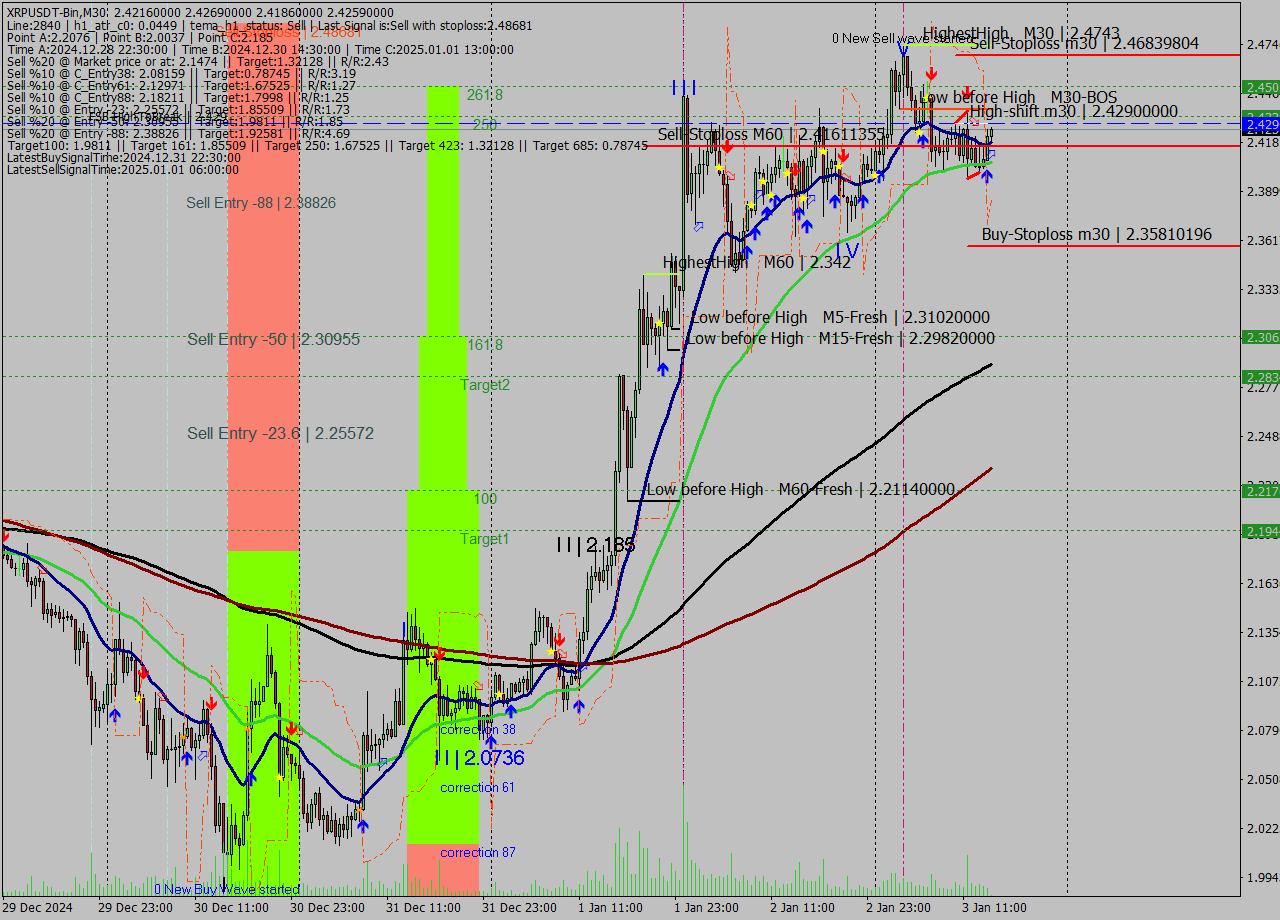This screenshot has width=1280, height=920.
Task: Click the 'correction 87' label
Action: (x=478, y=853)
